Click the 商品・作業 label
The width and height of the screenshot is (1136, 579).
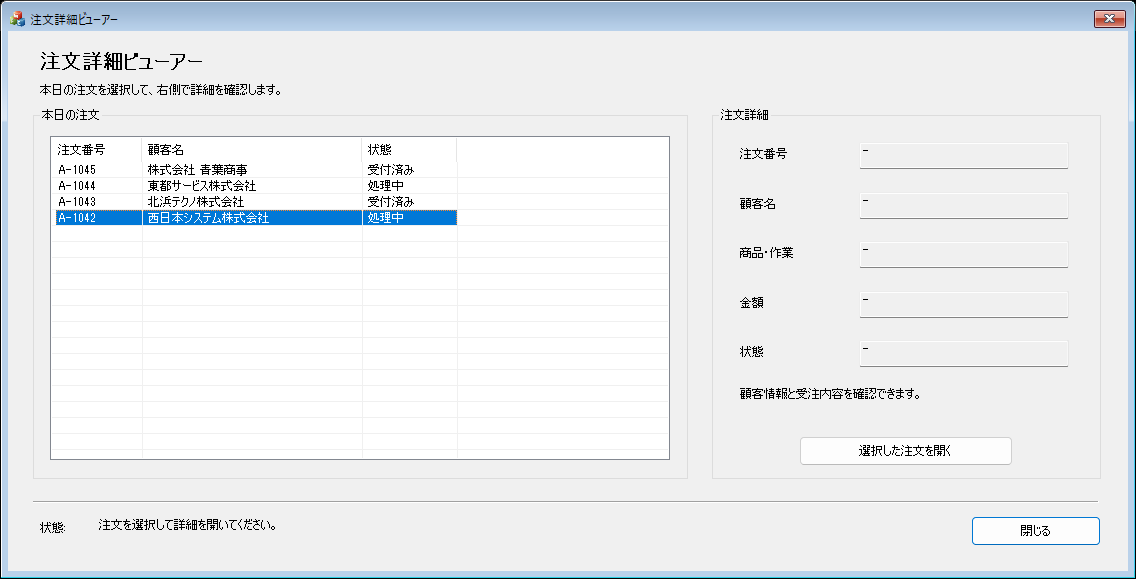[x=767, y=254]
